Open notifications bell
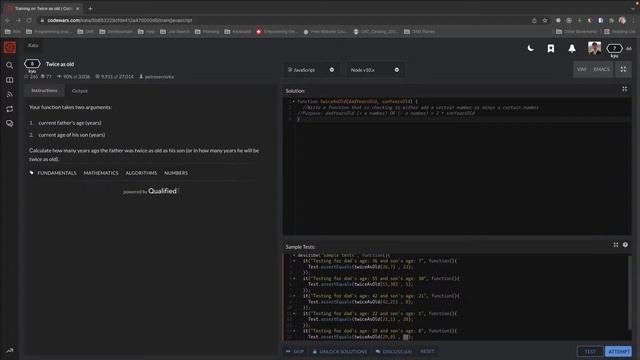The height and width of the screenshot is (360, 640). (572, 49)
